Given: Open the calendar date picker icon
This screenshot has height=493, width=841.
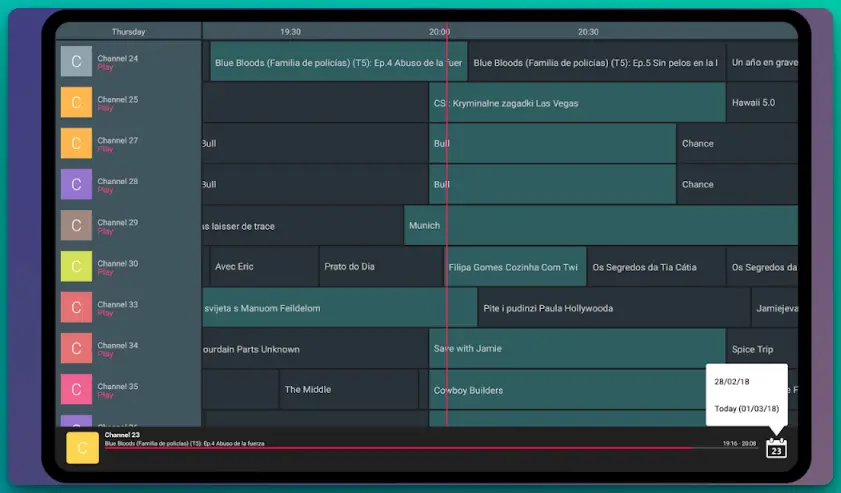Looking at the screenshot, I should [776, 448].
